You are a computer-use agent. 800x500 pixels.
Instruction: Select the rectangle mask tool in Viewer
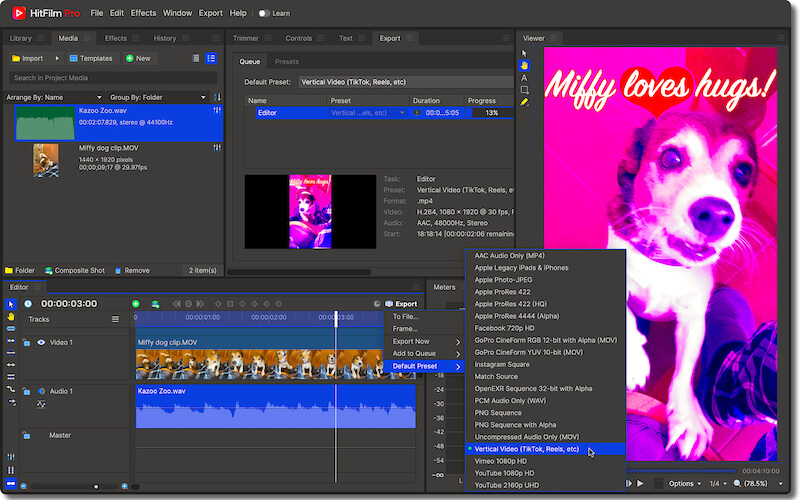[524, 90]
